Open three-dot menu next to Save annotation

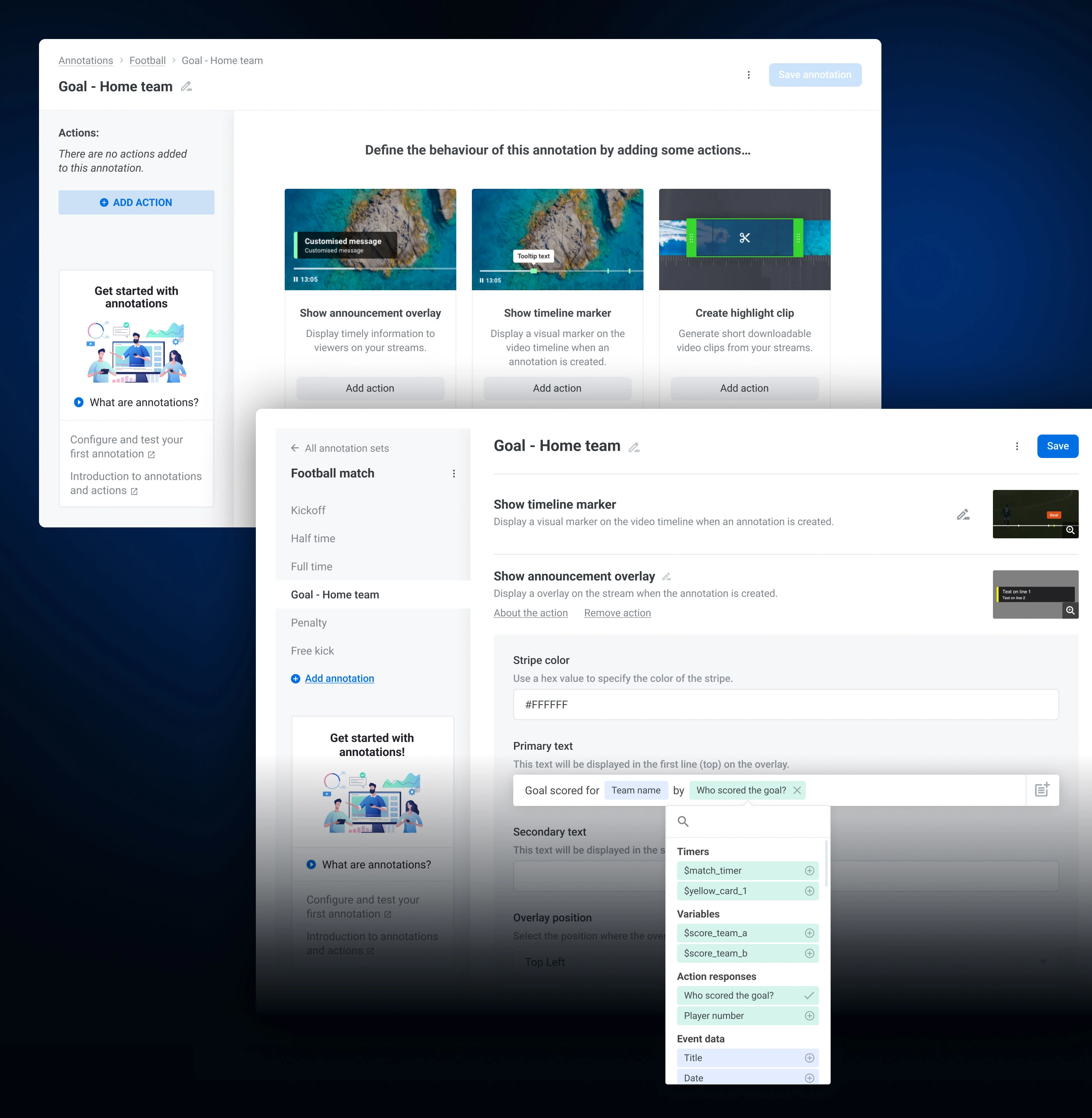(x=748, y=75)
